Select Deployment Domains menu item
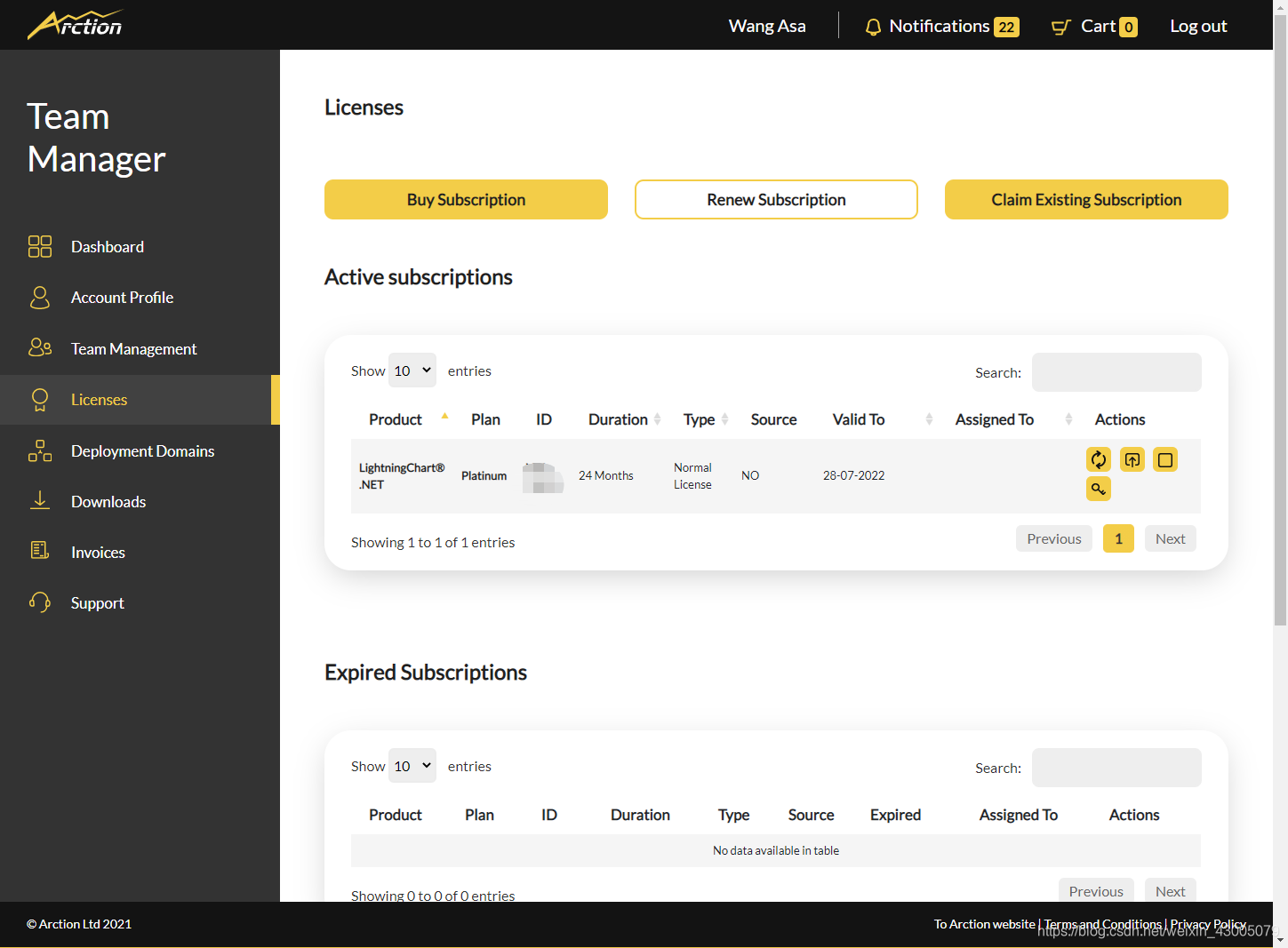The image size is (1288, 948). click(x=142, y=451)
